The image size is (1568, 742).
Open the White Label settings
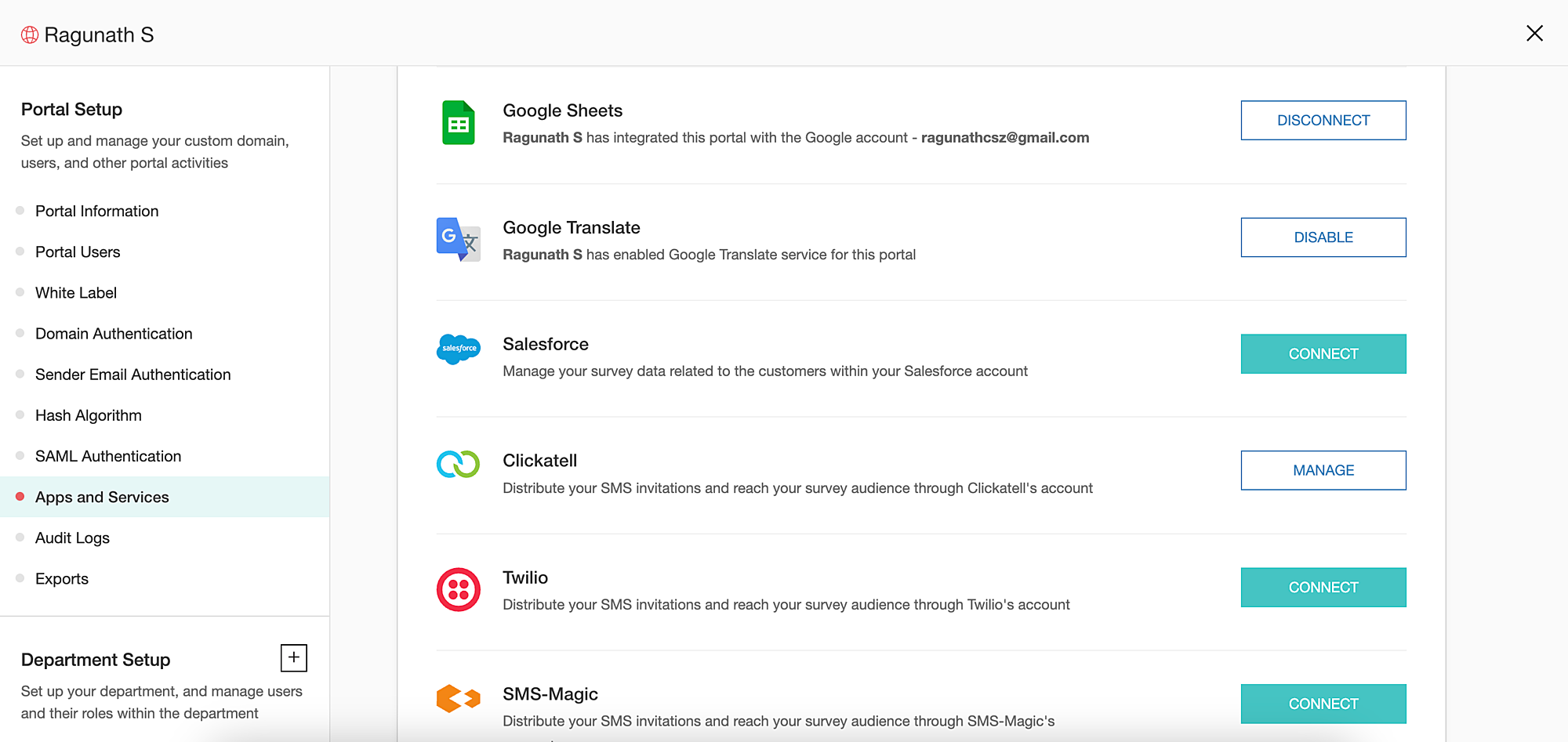click(76, 292)
